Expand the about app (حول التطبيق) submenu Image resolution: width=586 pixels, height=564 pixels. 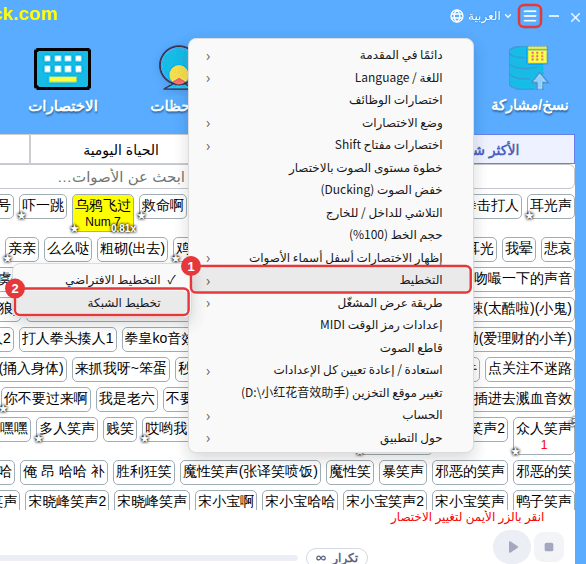point(331,438)
